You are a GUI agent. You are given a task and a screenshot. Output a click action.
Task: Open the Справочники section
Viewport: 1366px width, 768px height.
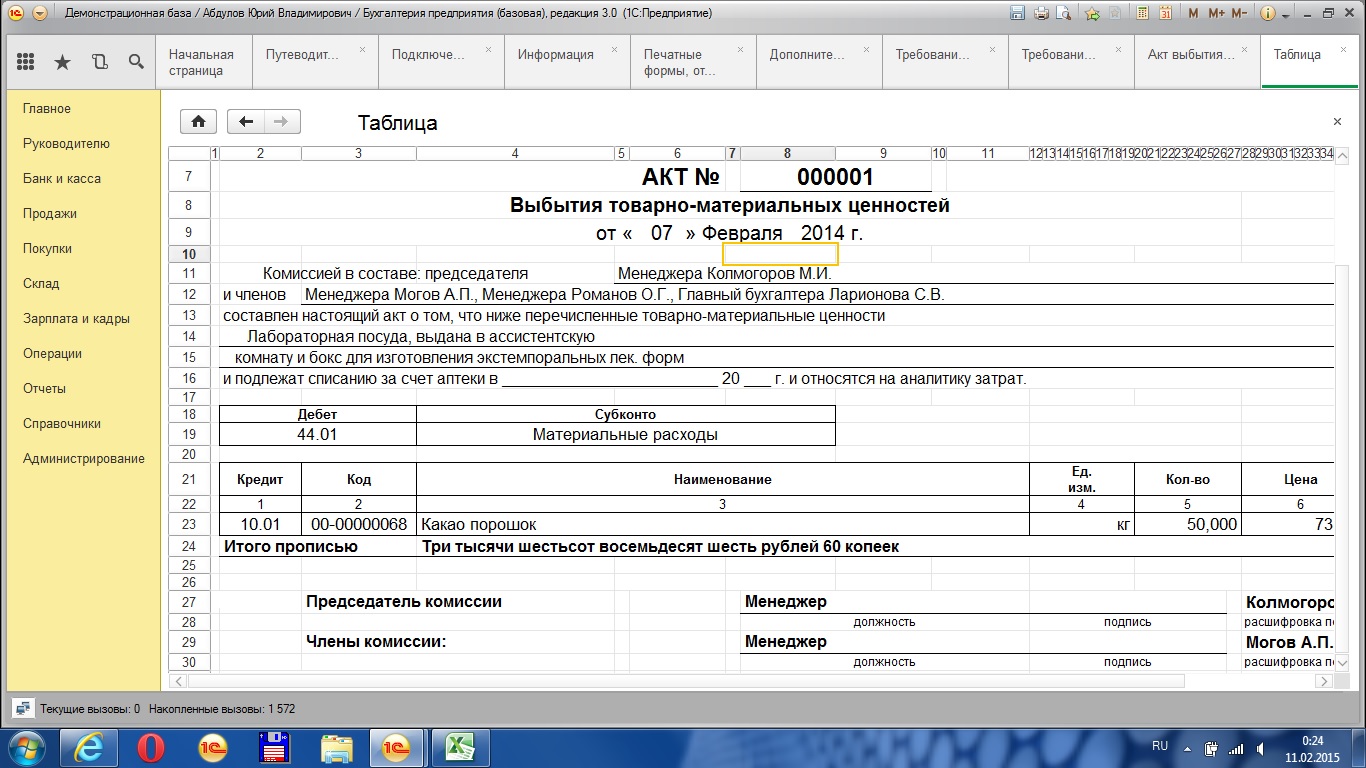pyautogui.click(x=62, y=423)
